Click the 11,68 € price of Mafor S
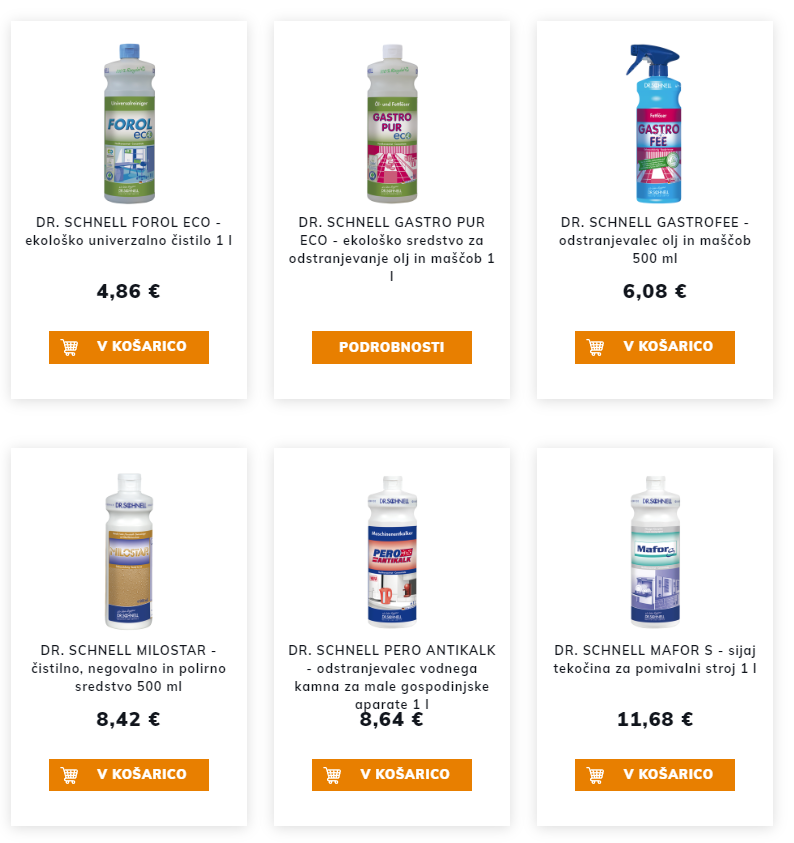Image resolution: width=794 pixels, height=843 pixels. (655, 720)
